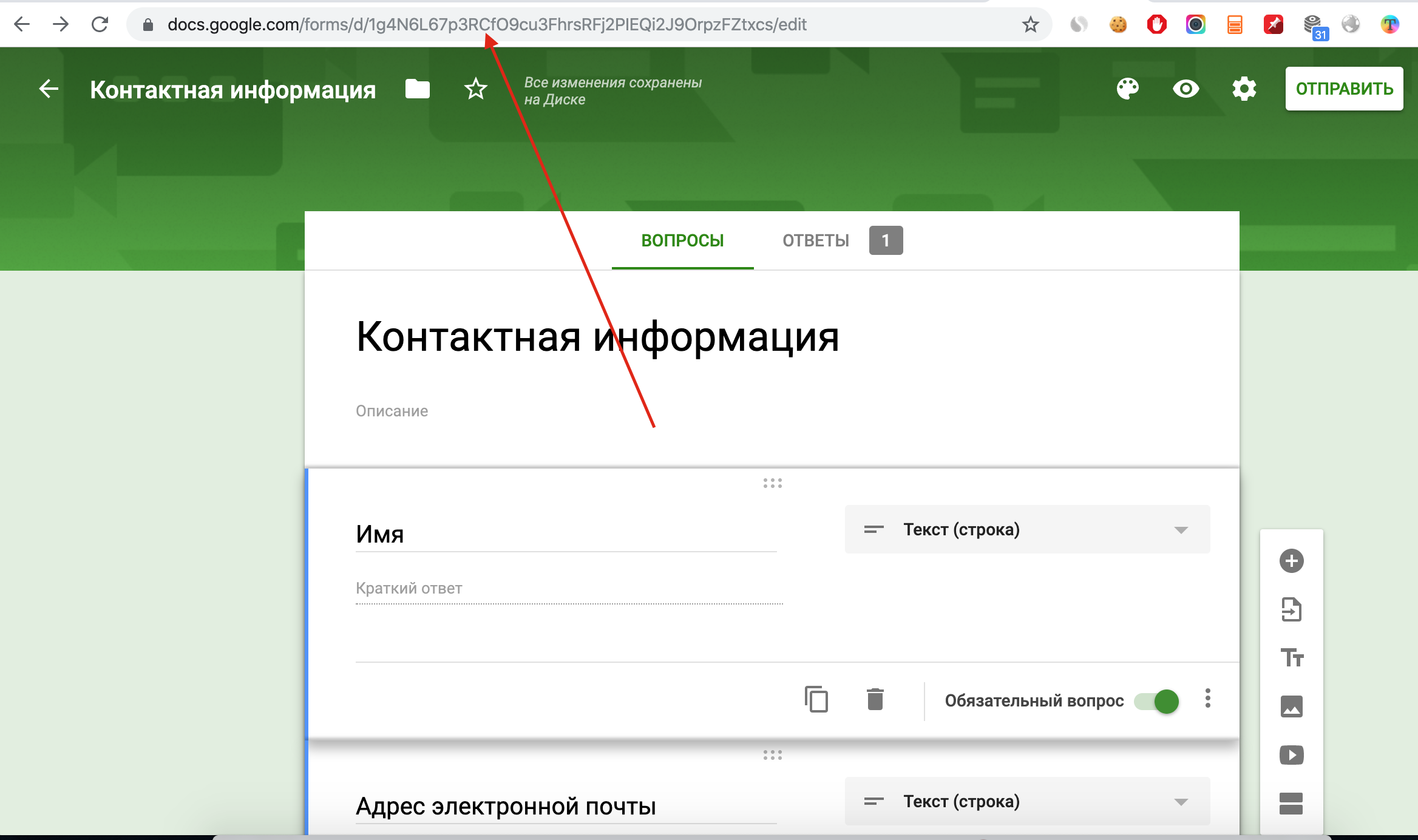
Task: Go back using the browser back arrow
Action: click(x=22, y=24)
